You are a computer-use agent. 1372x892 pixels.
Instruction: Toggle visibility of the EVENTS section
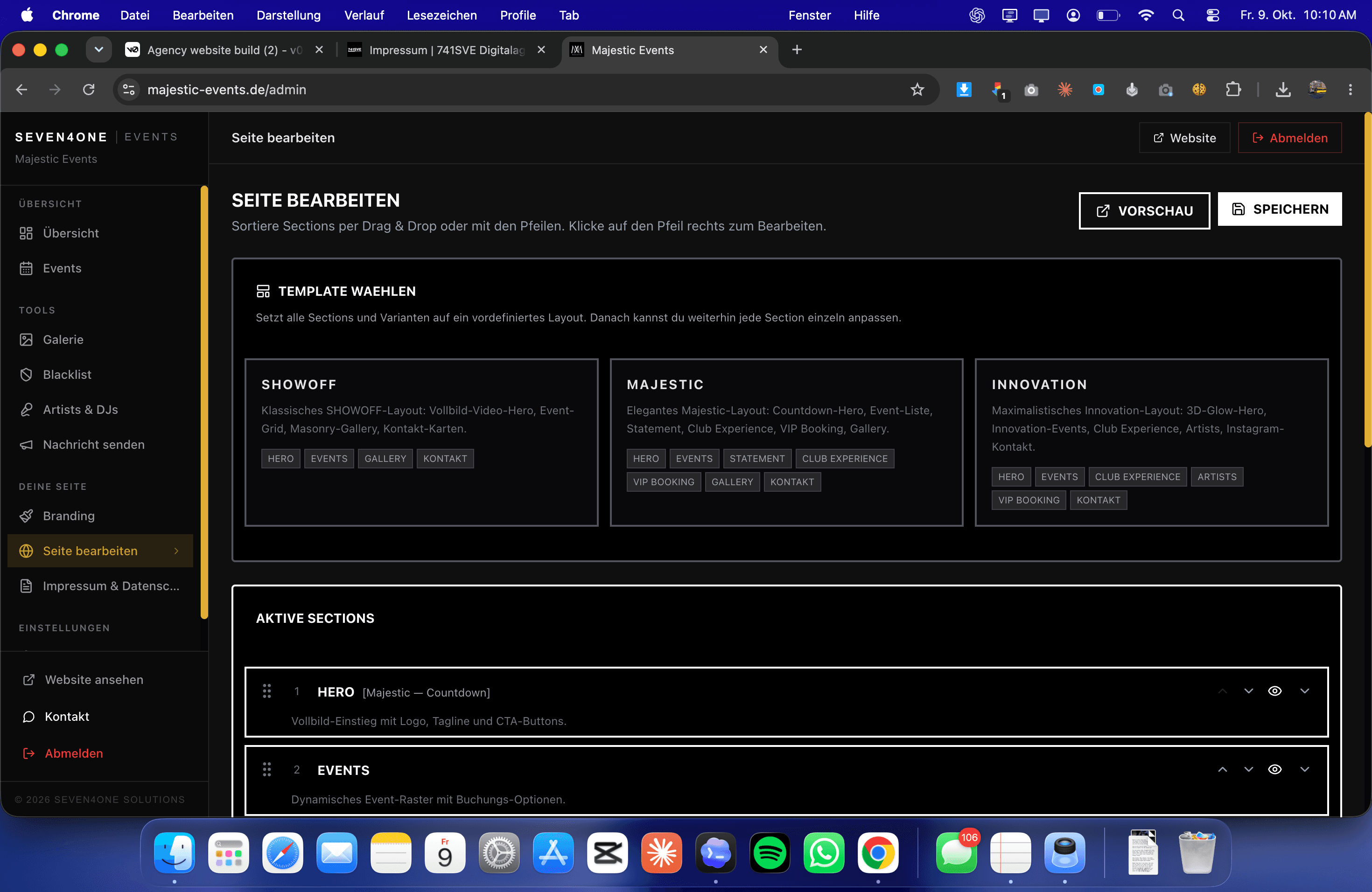click(1274, 769)
